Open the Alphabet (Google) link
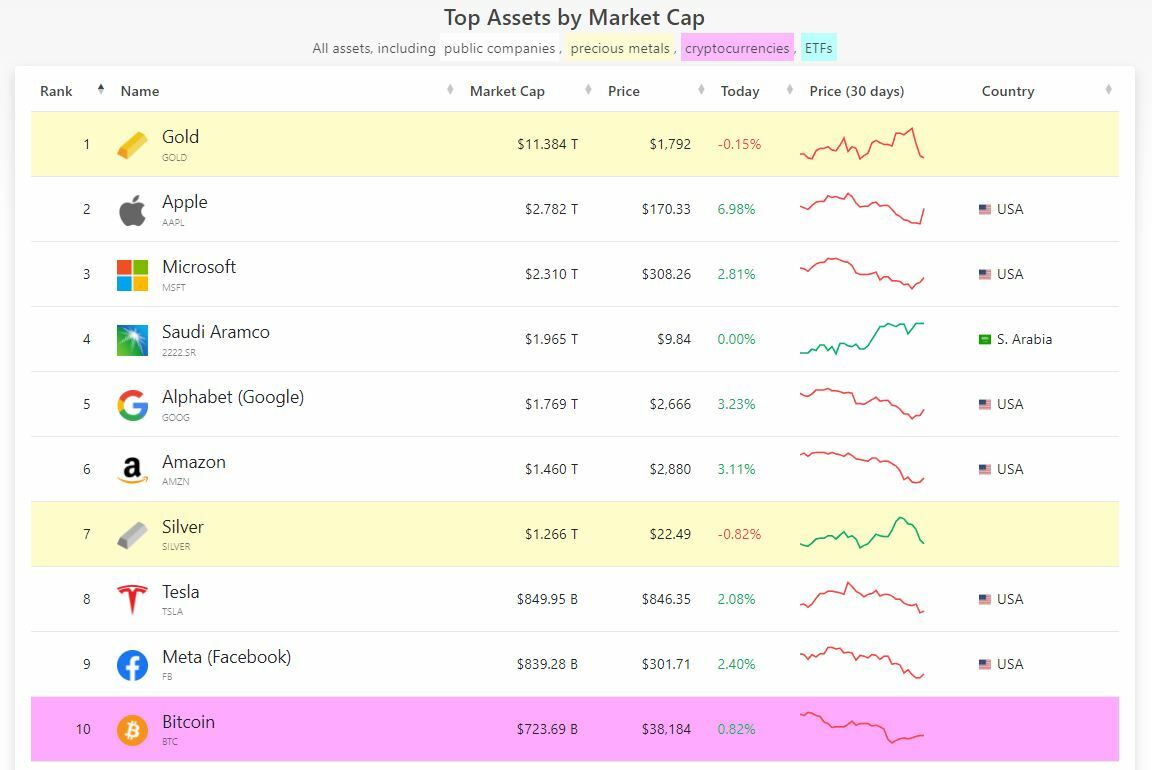The height and width of the screenshot is (770, 1152). (233, 397)
